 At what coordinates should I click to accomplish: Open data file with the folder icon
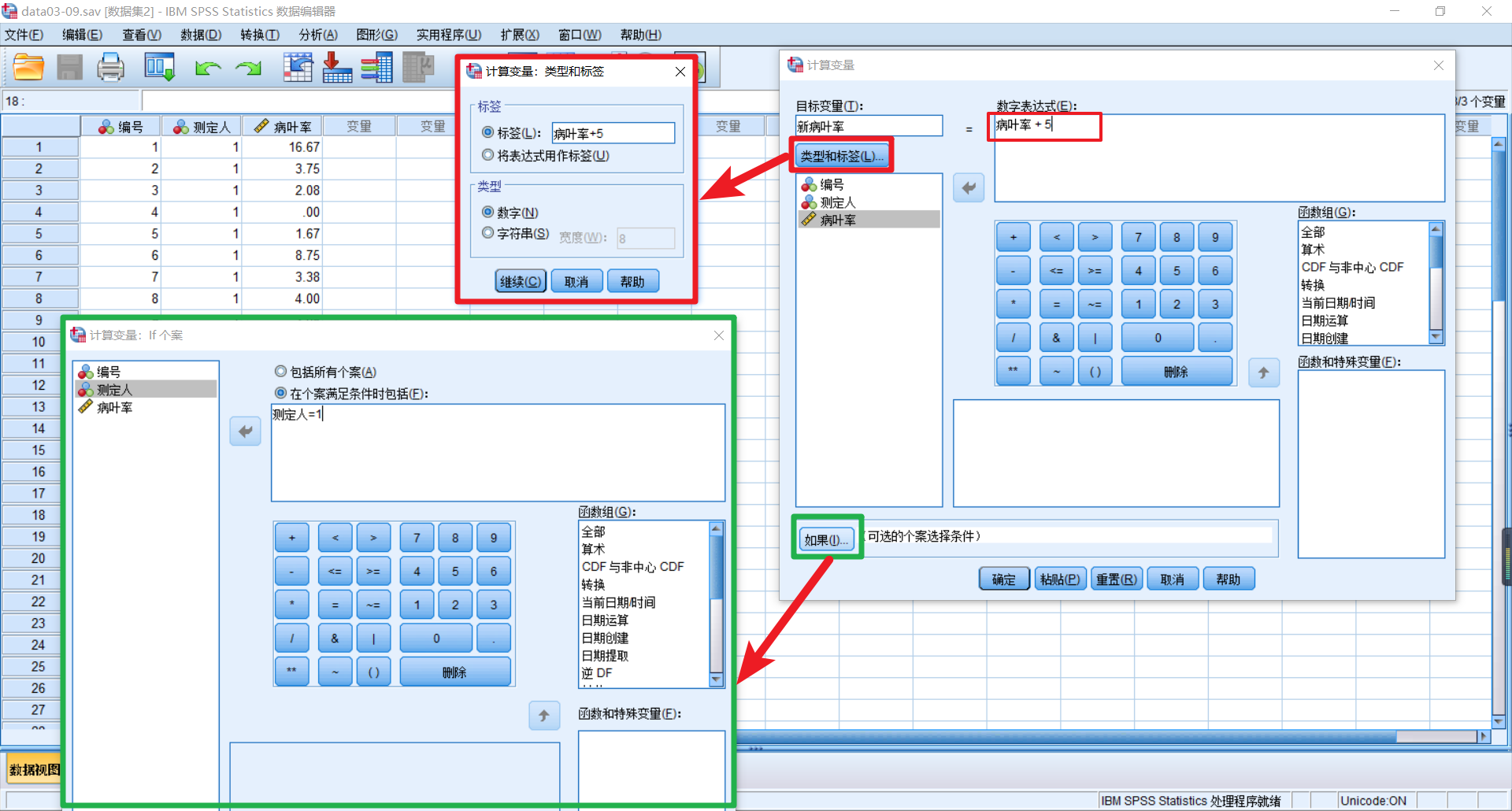click(x=28, y=68)
